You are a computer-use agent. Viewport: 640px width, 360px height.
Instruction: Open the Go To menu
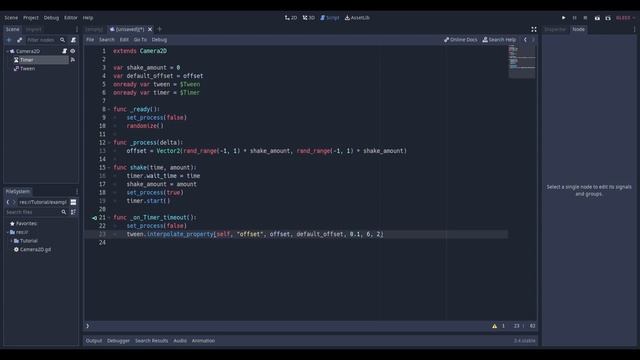pos(140,40)
